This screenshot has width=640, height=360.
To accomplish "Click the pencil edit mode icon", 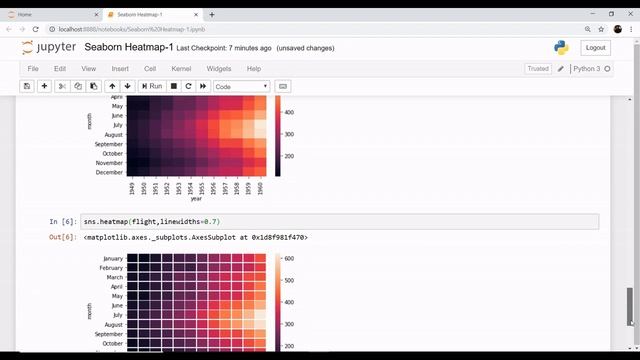I will click(561, 69).
